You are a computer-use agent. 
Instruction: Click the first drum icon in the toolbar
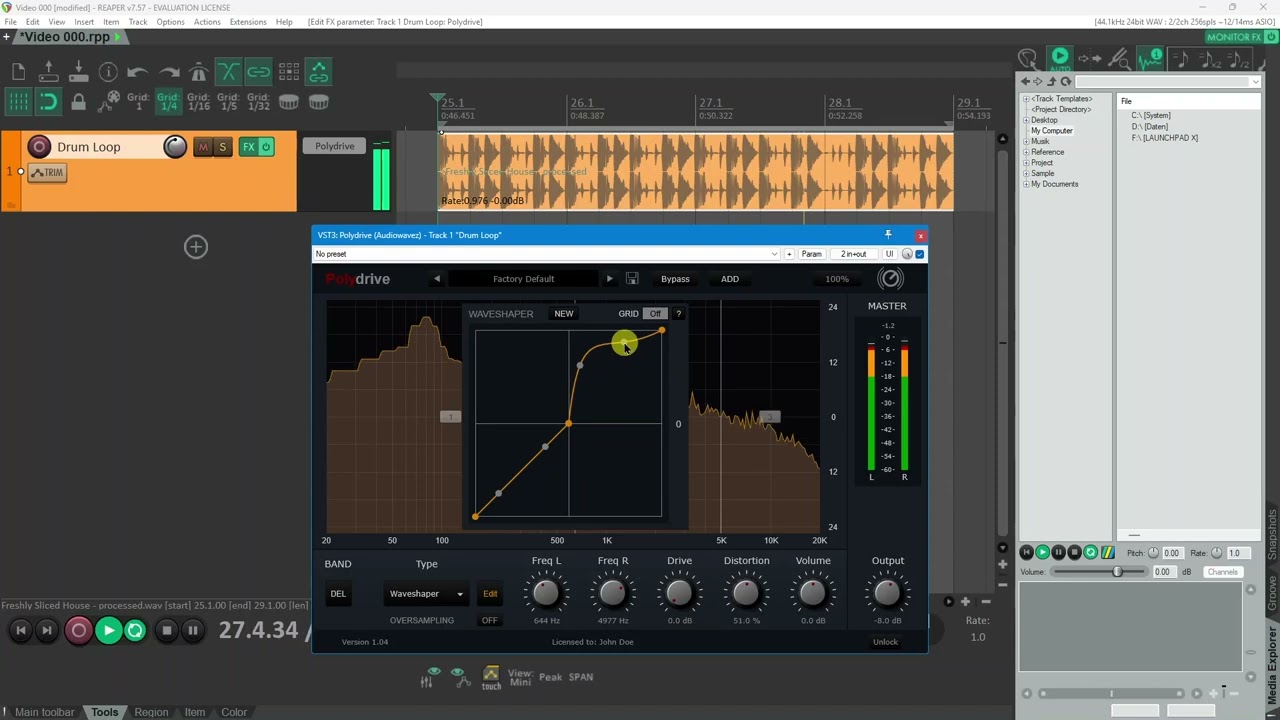pos(289,101)
